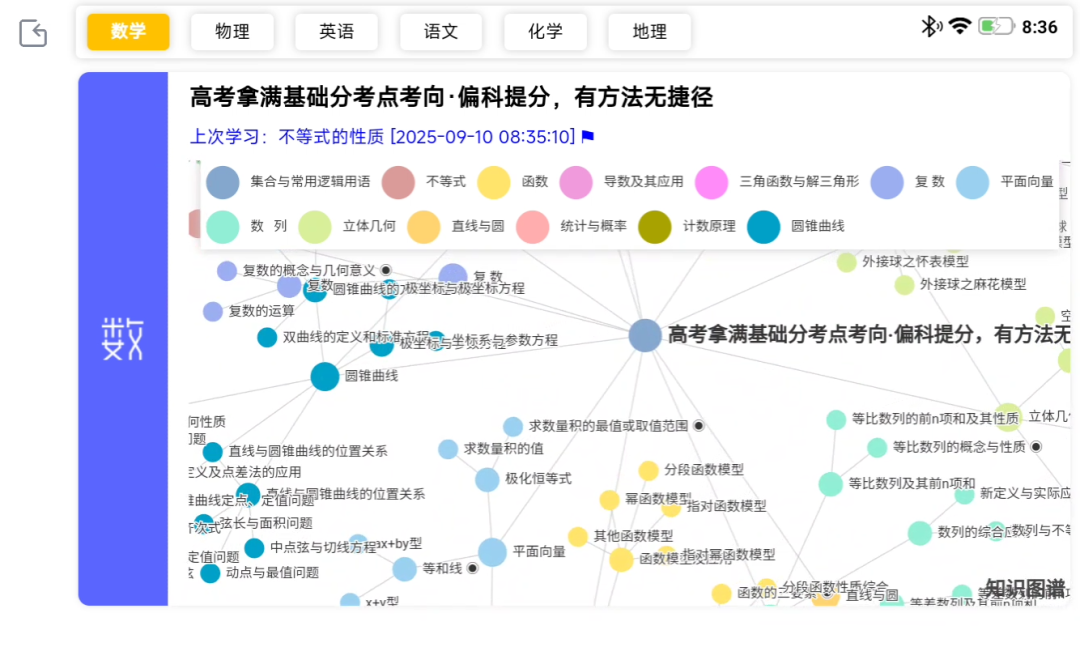Toggle marker beside 求数量积的最值或取值范围
This screenshot has width=1080, height=647.
698,426
